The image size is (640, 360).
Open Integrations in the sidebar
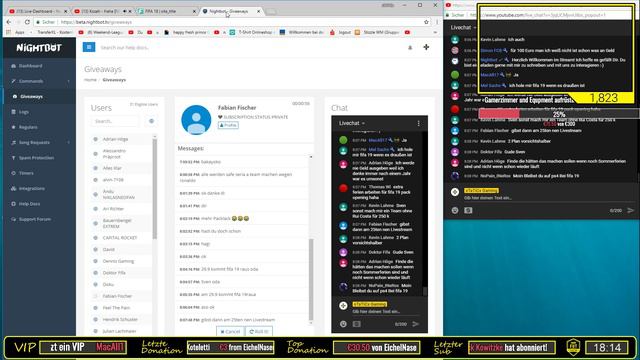coord(31,189)
